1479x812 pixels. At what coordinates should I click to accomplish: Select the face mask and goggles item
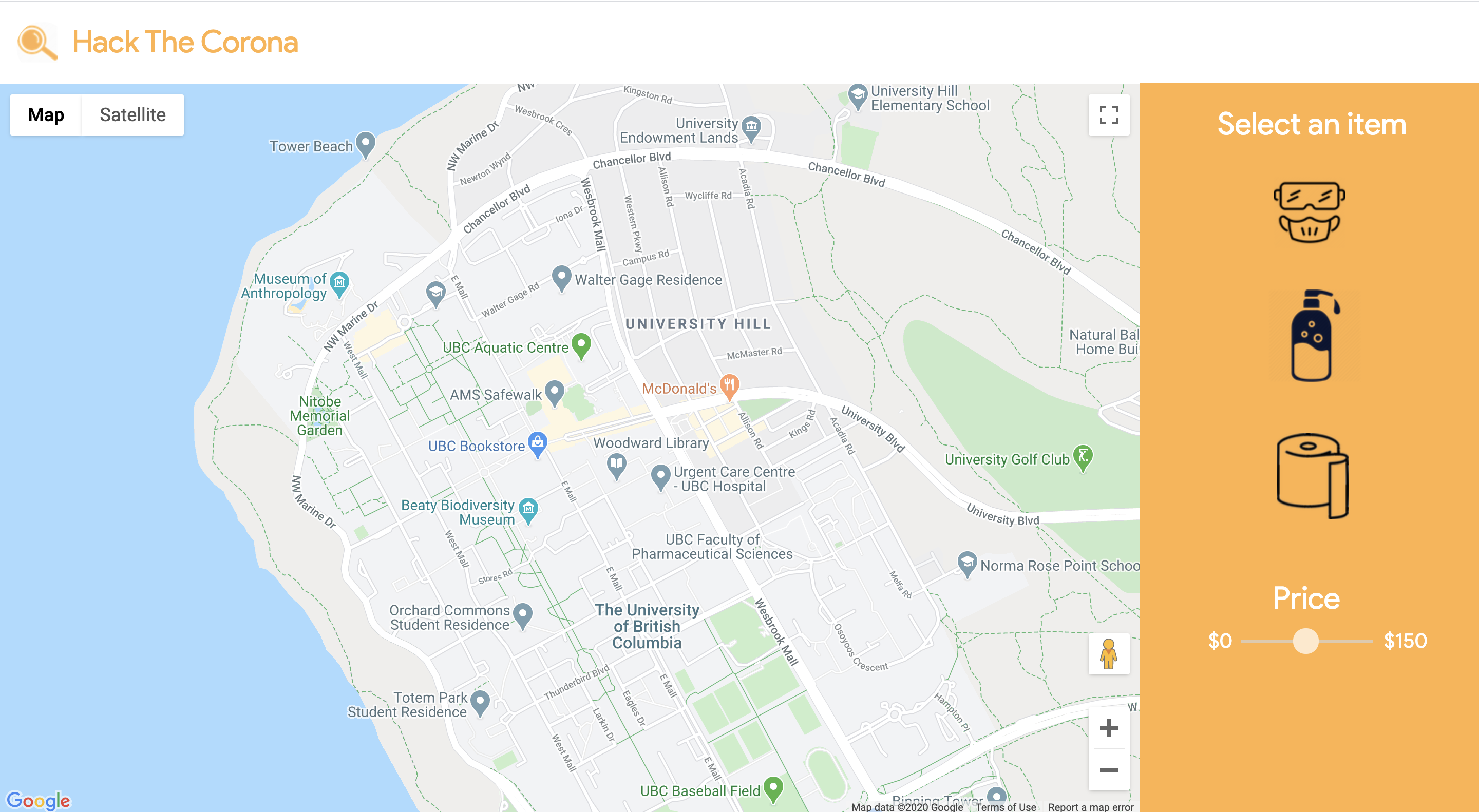(1309, 212)
